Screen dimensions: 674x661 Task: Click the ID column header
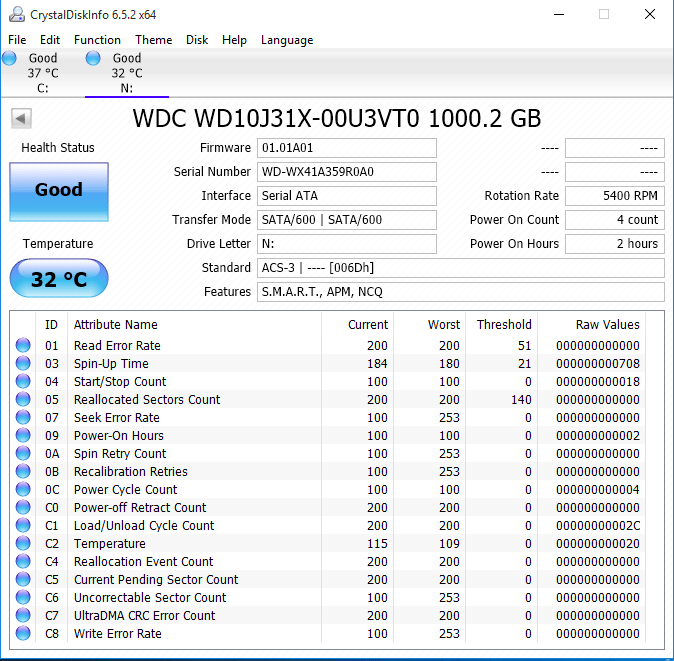pos(51,324)
